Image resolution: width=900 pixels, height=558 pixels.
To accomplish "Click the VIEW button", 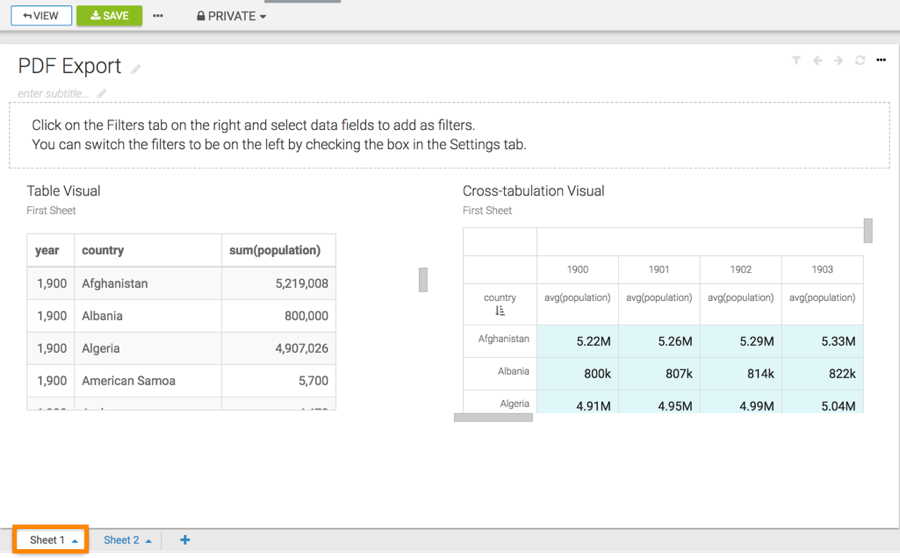I will point(41,16).
